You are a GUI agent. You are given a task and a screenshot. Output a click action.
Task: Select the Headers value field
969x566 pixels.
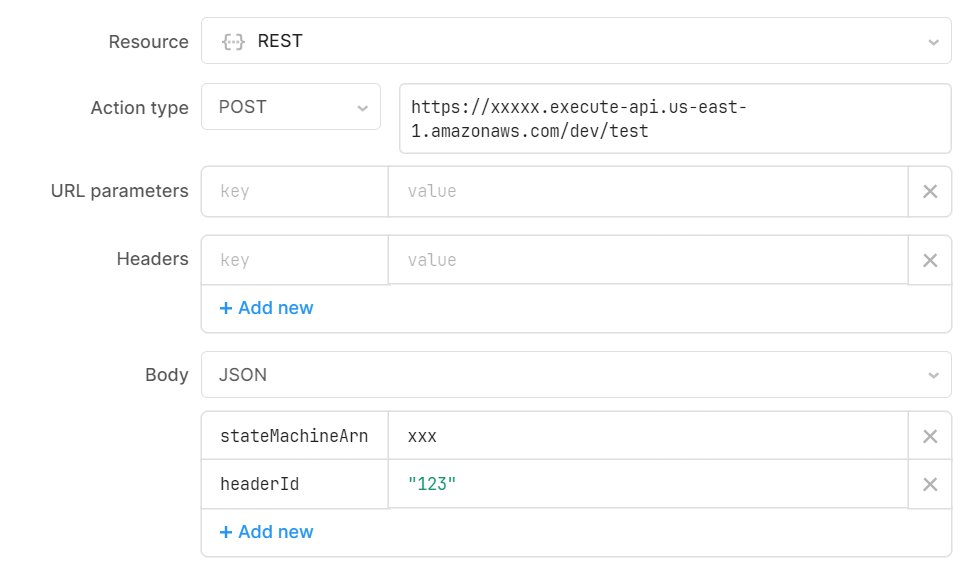(x=648, y=260)
